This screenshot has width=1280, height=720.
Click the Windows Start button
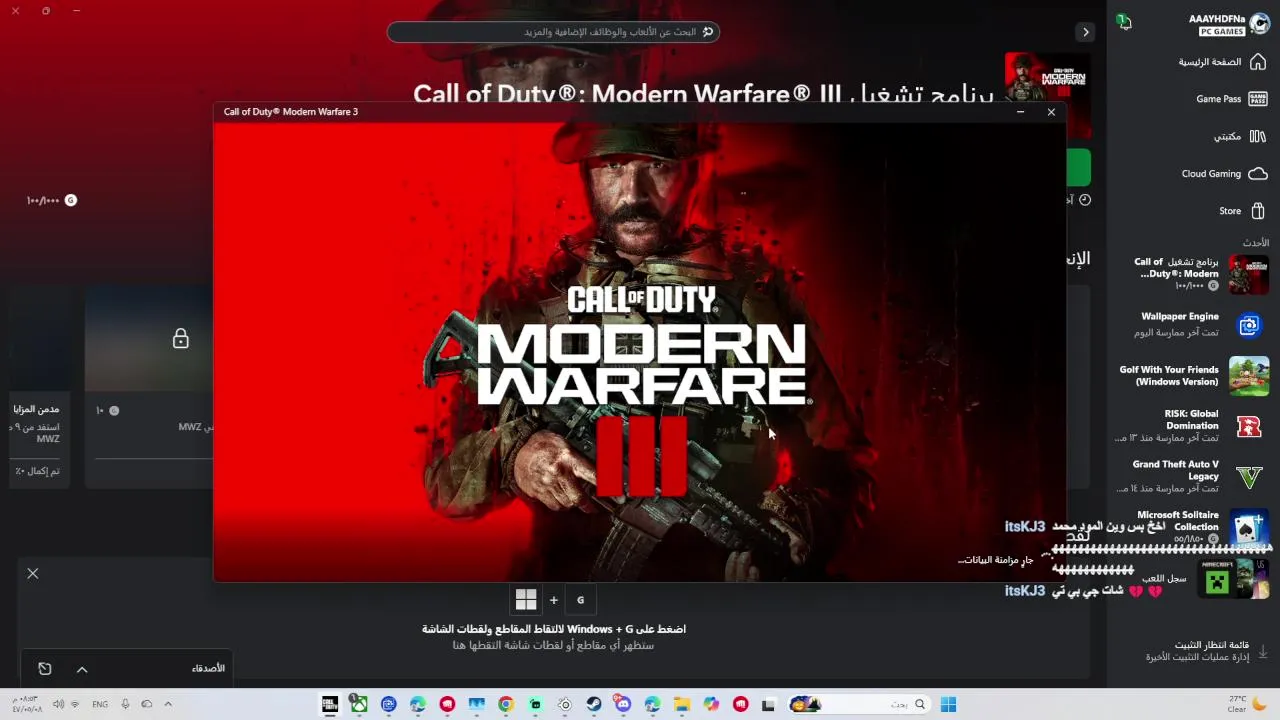point(948,704)
